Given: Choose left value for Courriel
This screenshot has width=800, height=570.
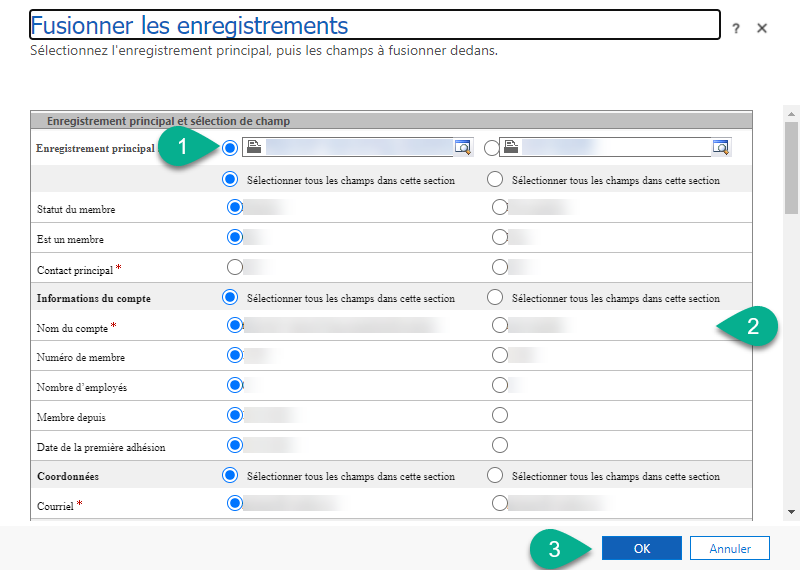Looking at the screenshot, I should pyautogui.click(x=235, y=503).
